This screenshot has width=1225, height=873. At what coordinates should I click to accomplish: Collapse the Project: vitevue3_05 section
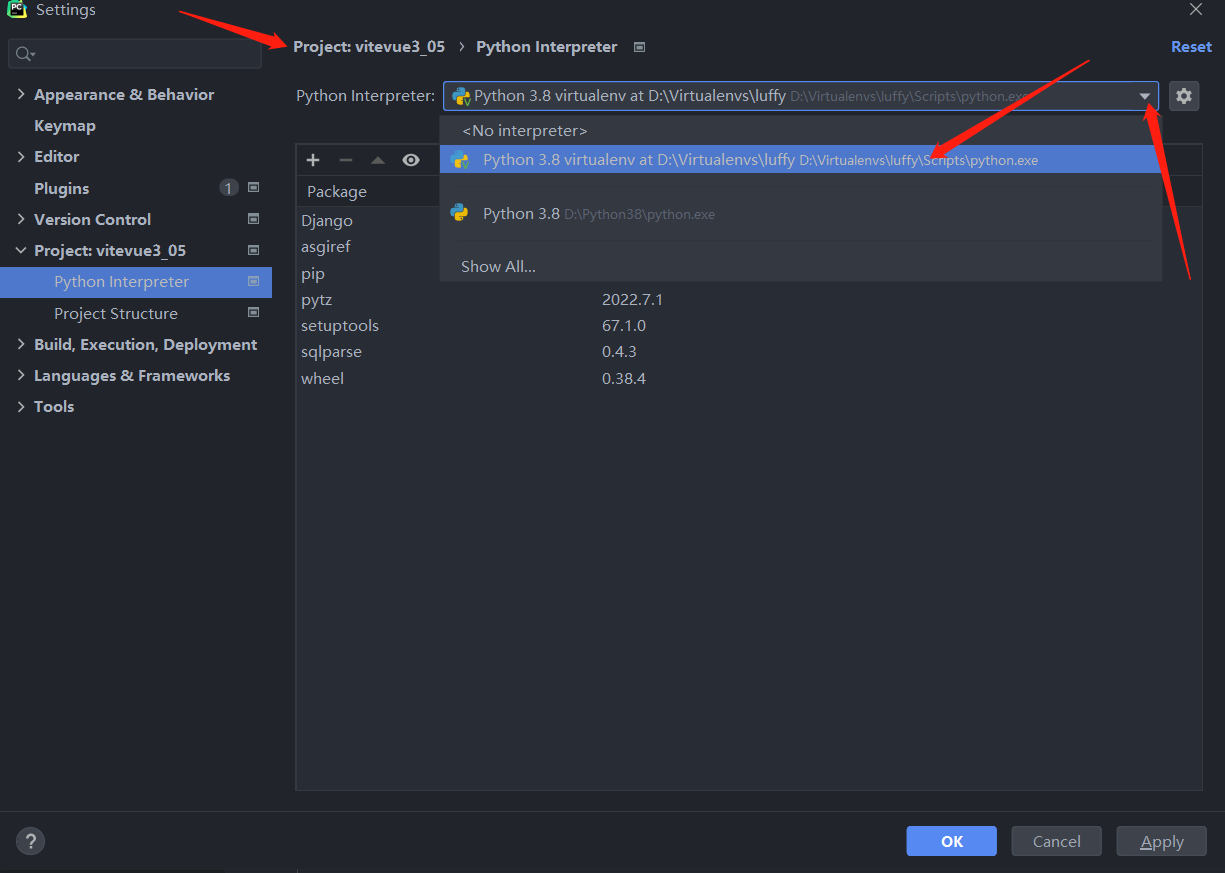(x=21, y=250)
